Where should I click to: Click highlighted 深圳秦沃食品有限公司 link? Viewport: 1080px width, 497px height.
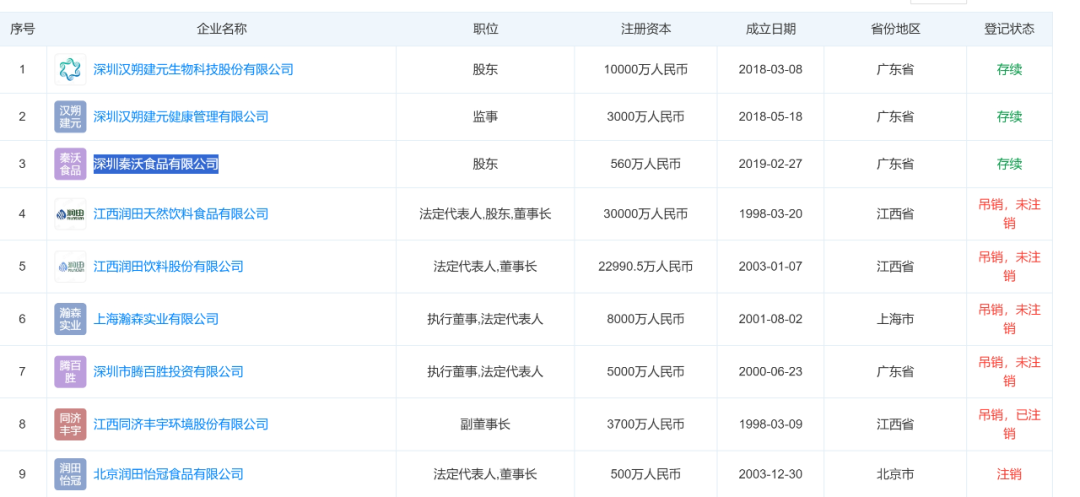point(156,164)
